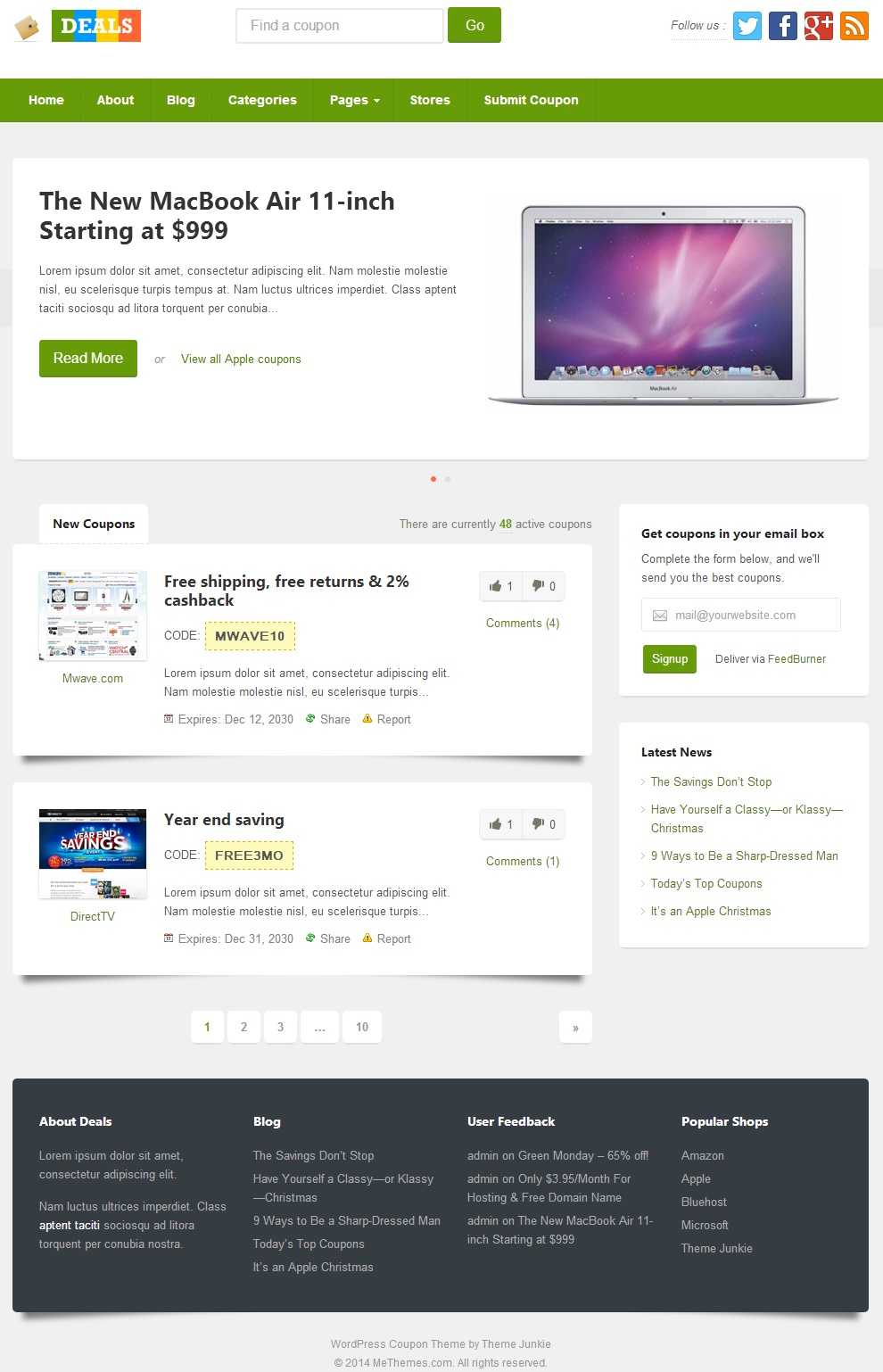Open the Google Plus follow icon
Screen dimensions: 883x1372
tap(819, 26)
